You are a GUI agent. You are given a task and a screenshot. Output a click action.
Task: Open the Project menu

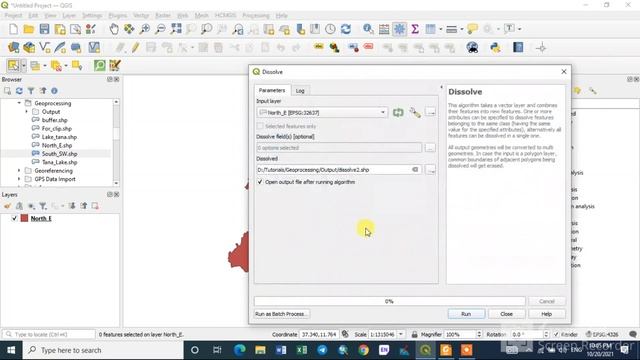point(13,16)
